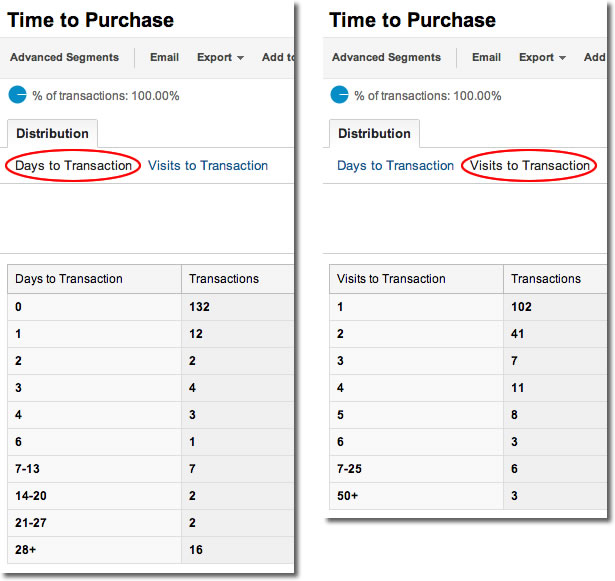Viewport: 615px width, 581px height.
Task: Click Email in the right panel toolbar
Action: click(x=486, y=58)
